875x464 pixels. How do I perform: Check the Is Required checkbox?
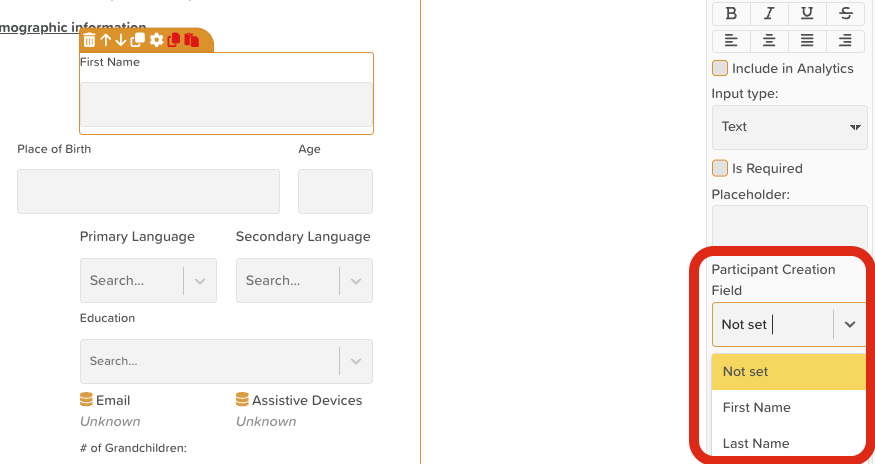[x=720, y=168]
